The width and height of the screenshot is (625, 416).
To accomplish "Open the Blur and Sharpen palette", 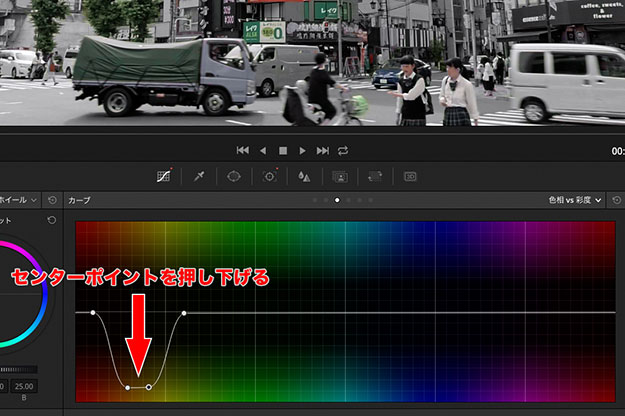I will pos(304,176).
